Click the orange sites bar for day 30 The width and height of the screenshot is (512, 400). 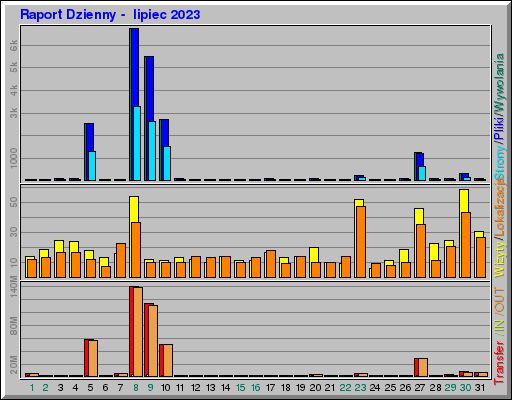coord(466,245)
